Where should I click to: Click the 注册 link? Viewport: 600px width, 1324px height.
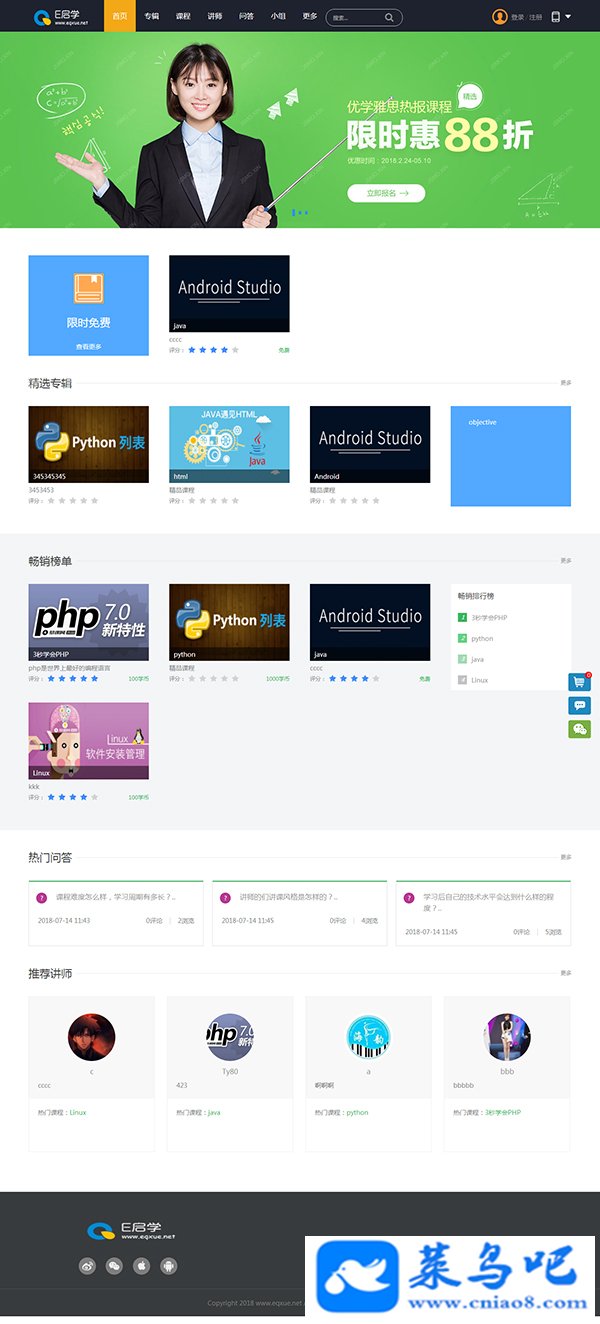click(x=536, y=17)
